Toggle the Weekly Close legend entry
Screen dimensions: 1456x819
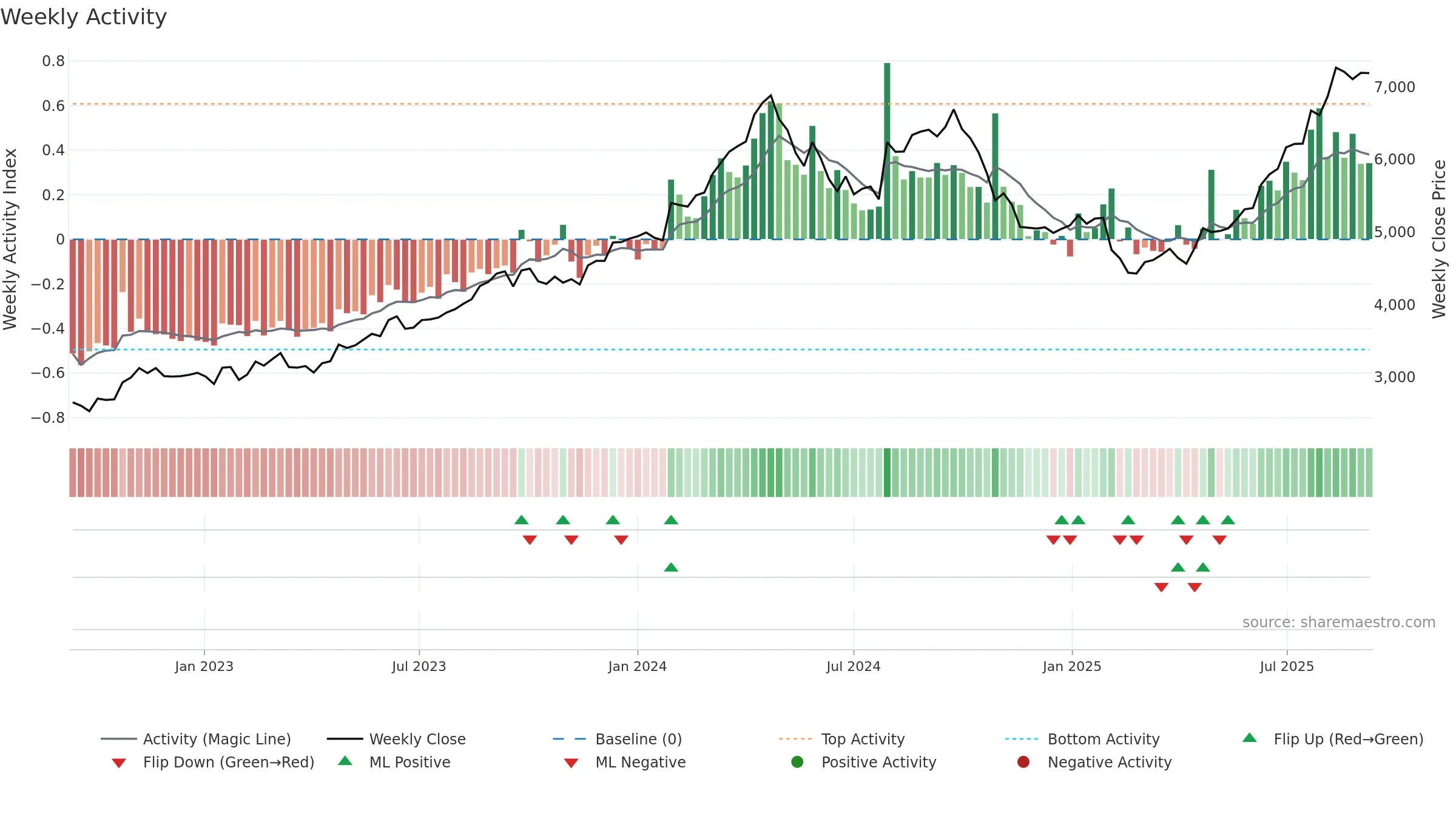click(396, 739)
